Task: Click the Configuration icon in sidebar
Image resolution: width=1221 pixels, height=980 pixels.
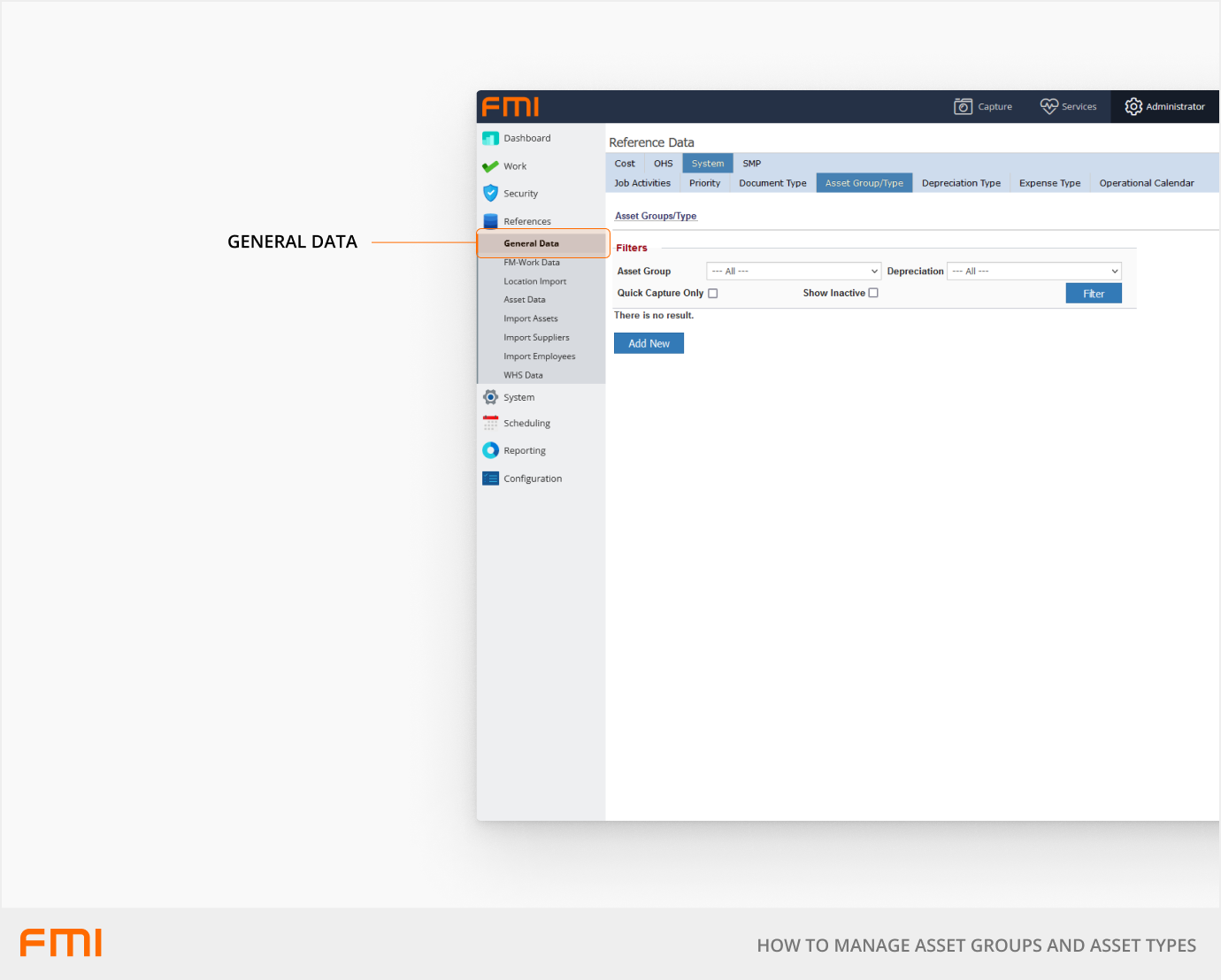Action: coord(490,479)
